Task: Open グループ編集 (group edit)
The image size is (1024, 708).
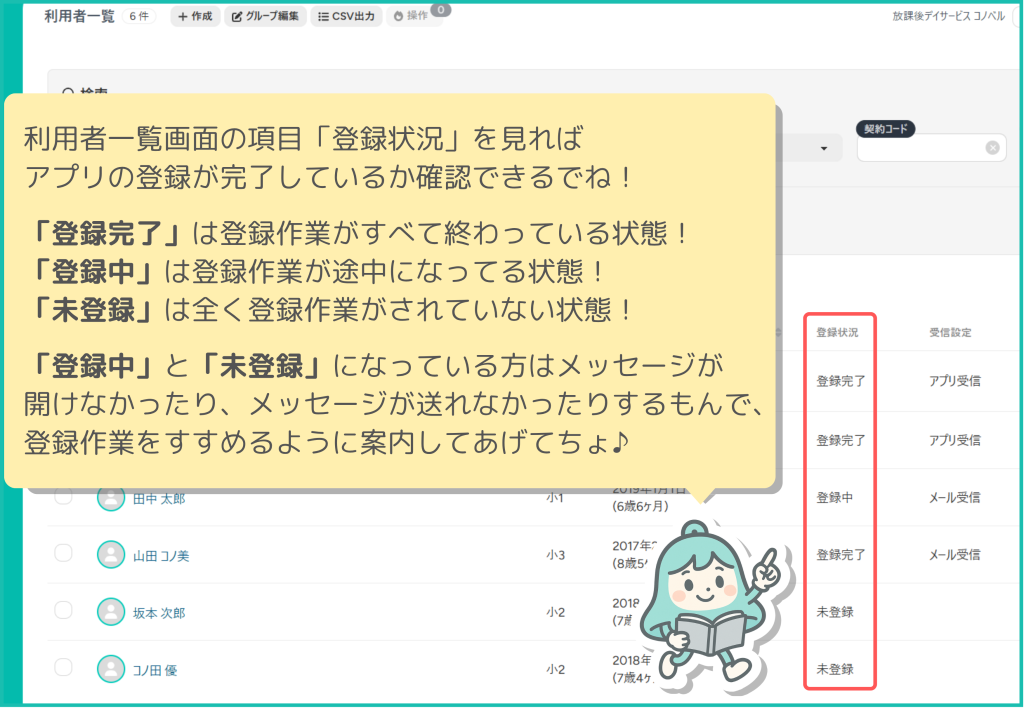Action: click(265, 16)
